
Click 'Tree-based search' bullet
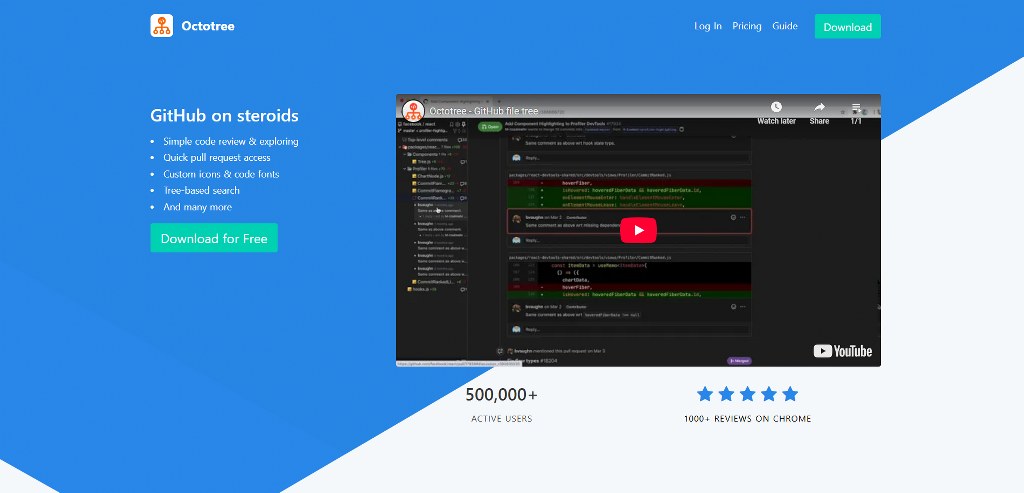201,191
